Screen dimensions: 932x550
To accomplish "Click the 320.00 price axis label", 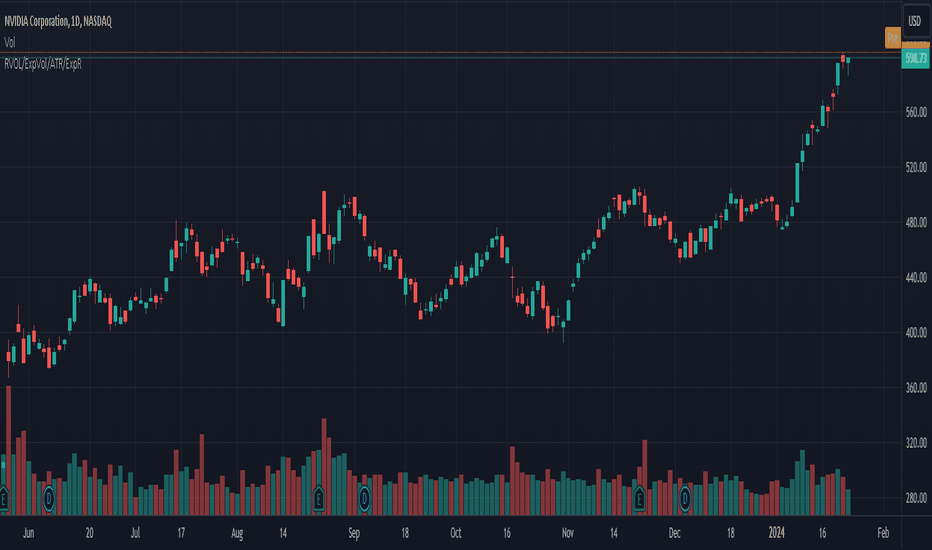I will (916, 443).
